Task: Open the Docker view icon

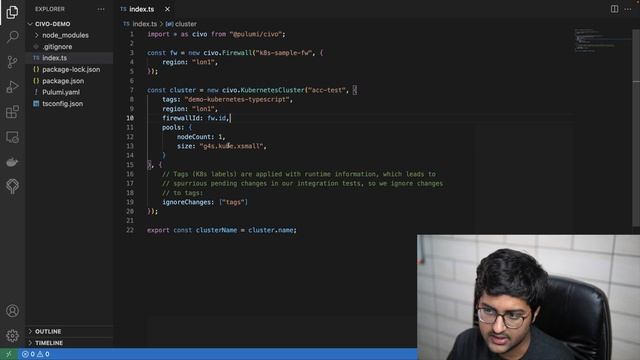Action: 12,162
